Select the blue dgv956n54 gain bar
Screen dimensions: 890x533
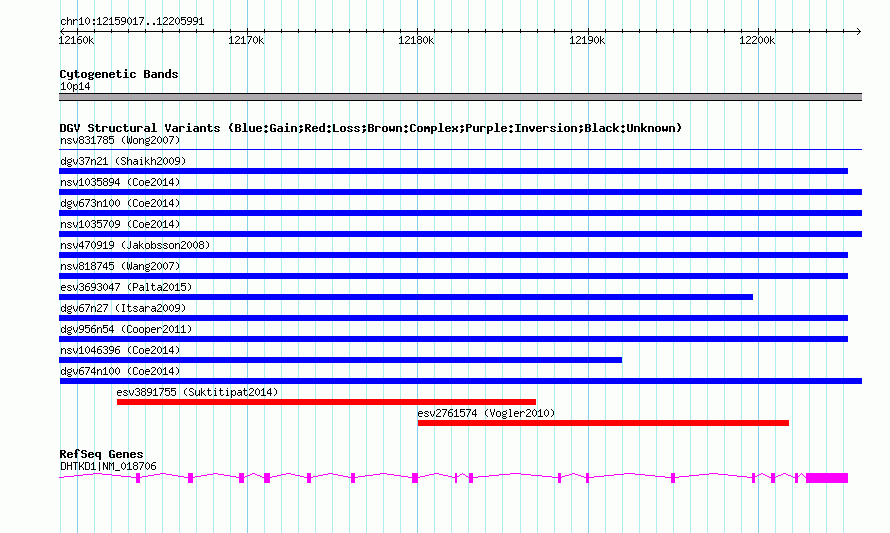coord(454,339)
